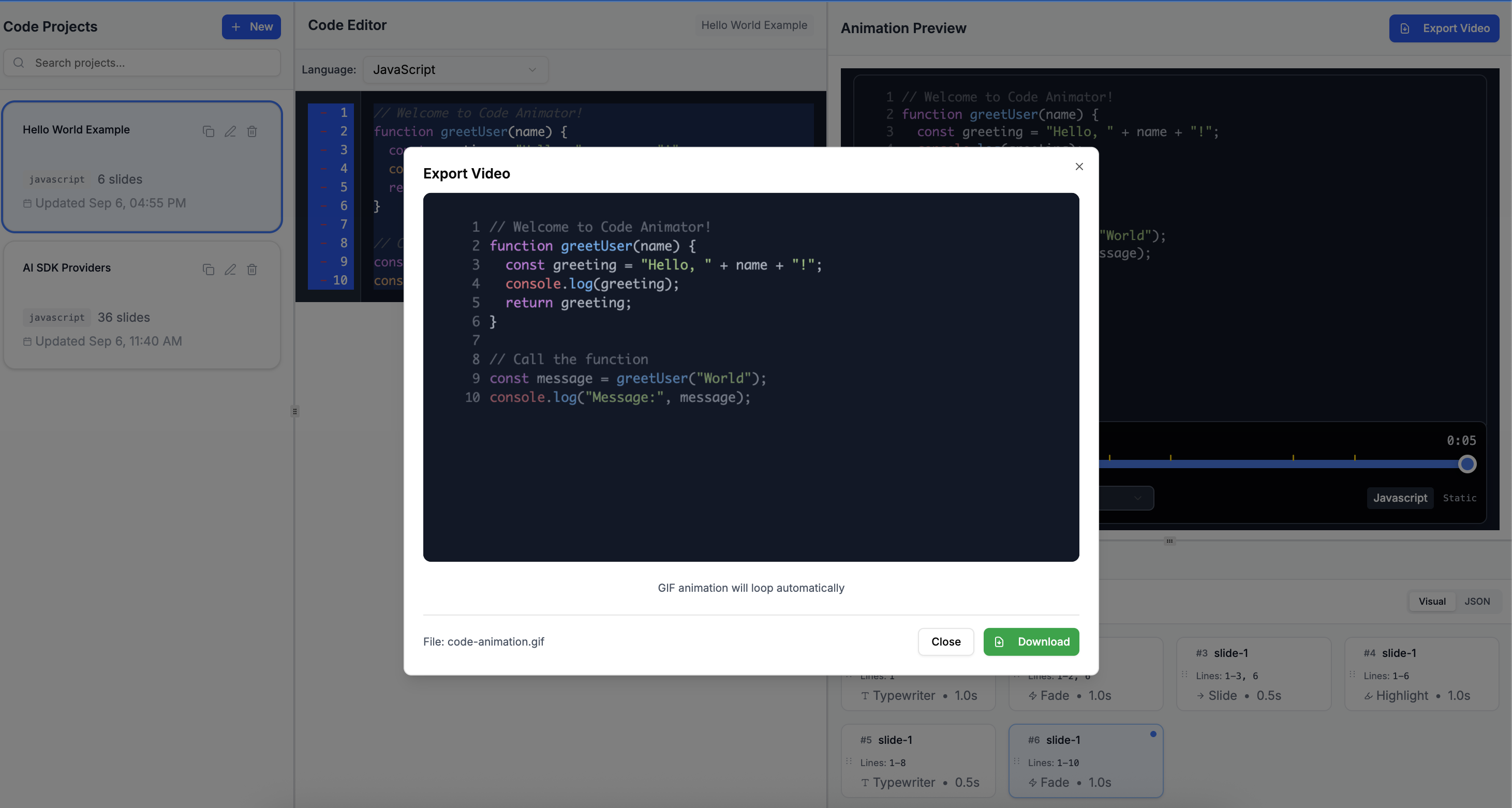Close the Export Video dialog with X
The image size is (1512, 808).
[1079, 167]
